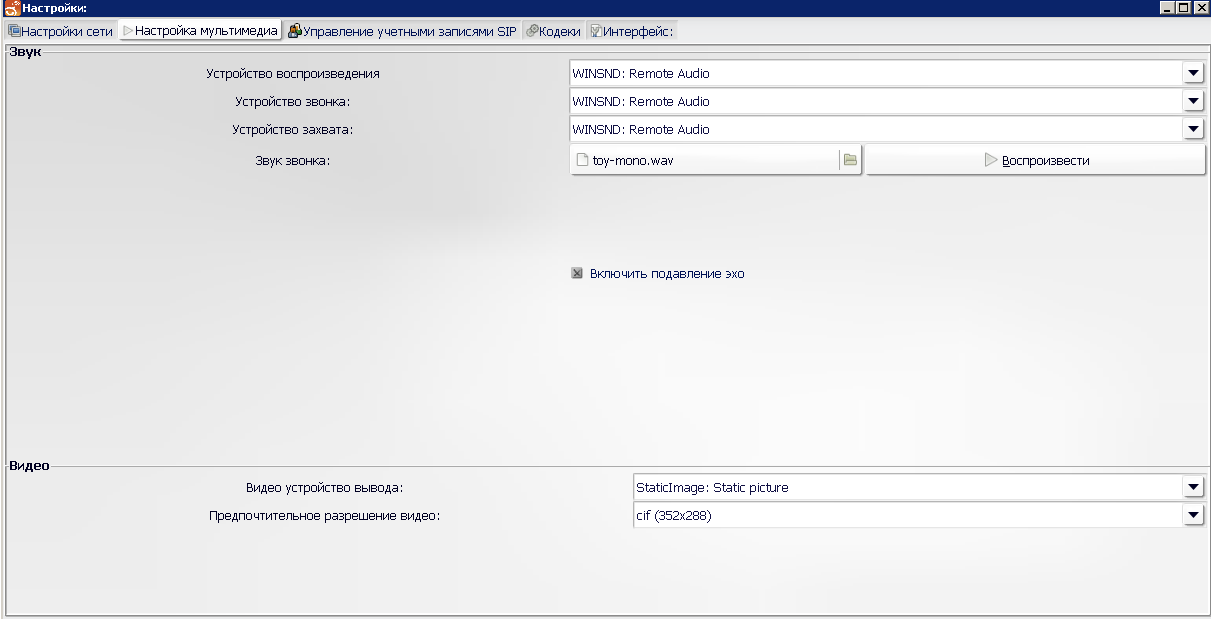Disable the Включить подавление эхо checkbox

point(577,273)
